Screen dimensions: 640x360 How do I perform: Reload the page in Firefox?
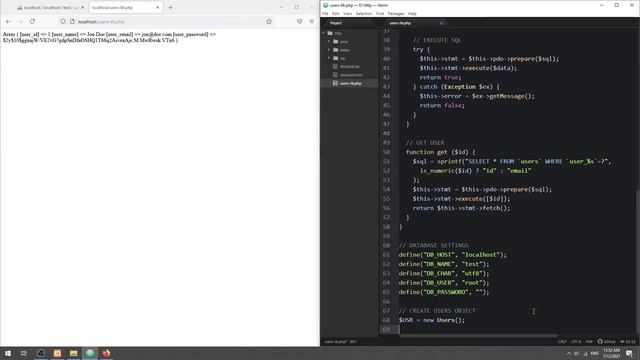tap(32, 21)
